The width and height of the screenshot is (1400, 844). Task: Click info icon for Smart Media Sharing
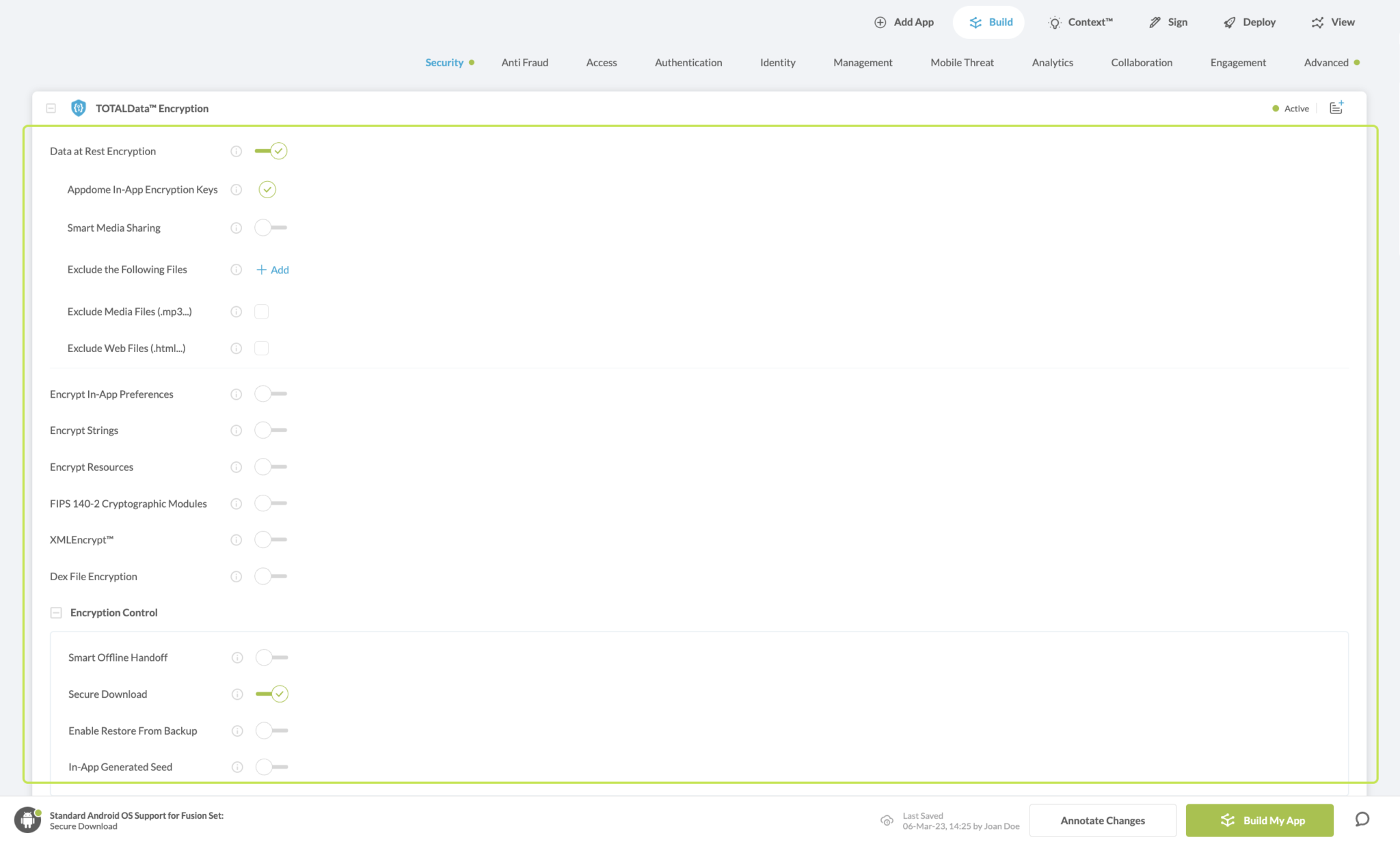click(236, 228)
